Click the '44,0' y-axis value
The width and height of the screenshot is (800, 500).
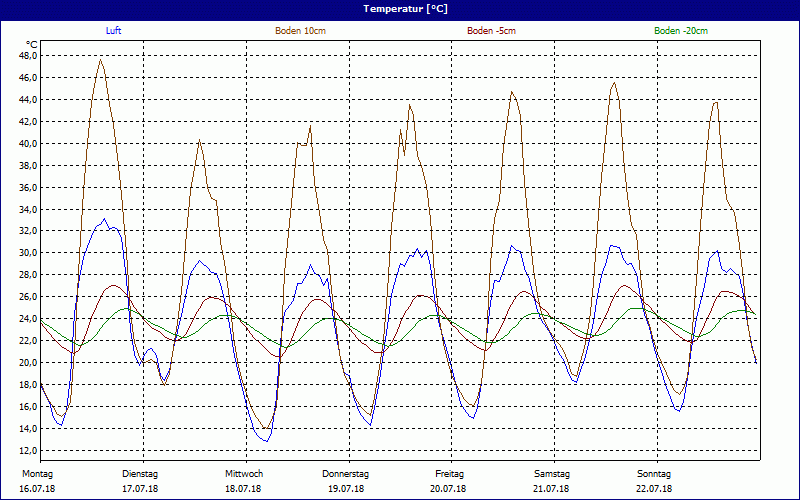(29, 99)
